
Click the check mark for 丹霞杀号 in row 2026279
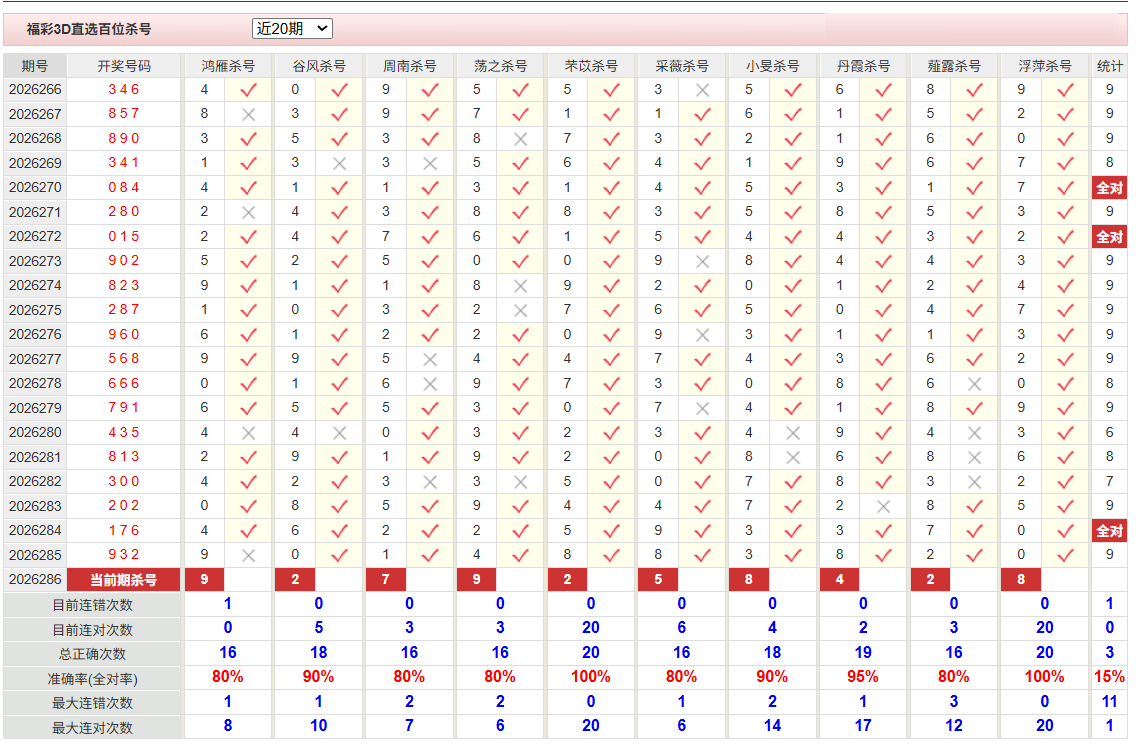point(883,408)
